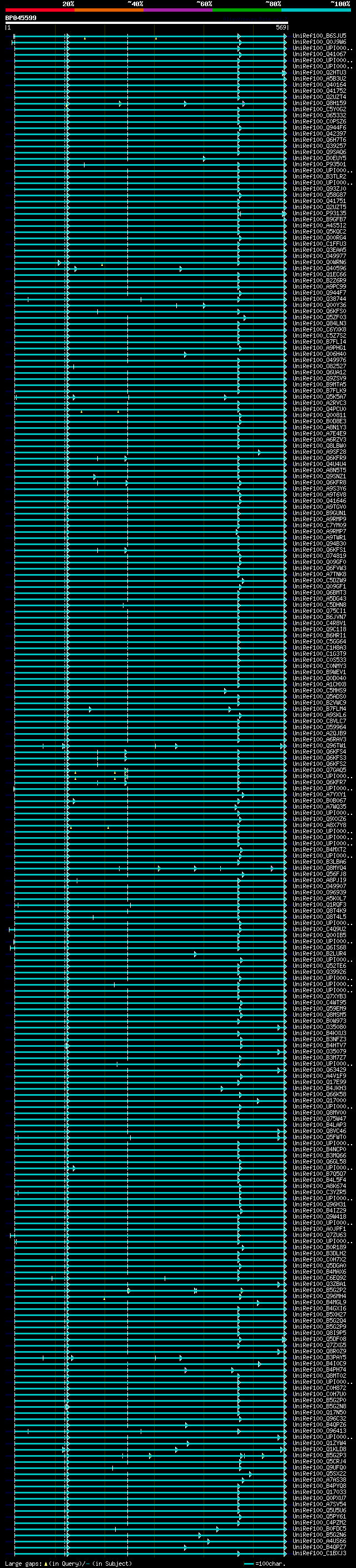Click the red 20% identity legend bar
The image size is (356, 1568).
tap(39, 10)
